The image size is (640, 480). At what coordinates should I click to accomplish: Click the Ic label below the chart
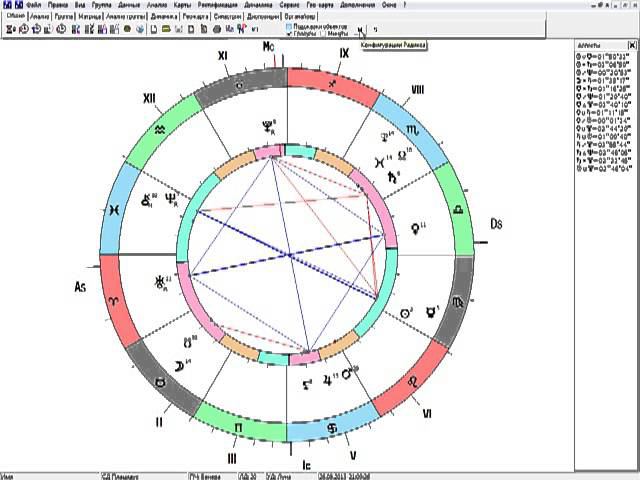pos(307,464)
